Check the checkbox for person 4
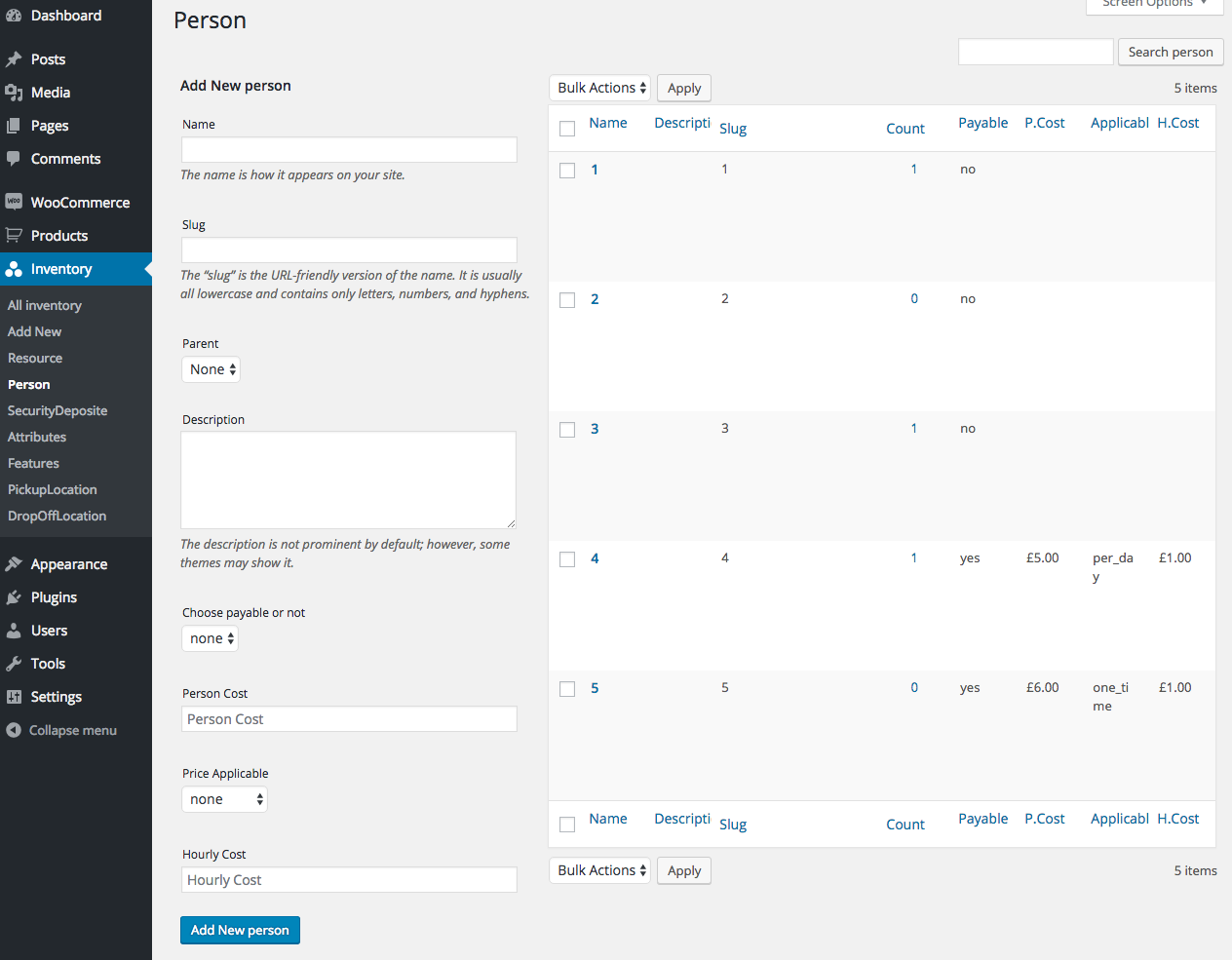 click(567, 559)
